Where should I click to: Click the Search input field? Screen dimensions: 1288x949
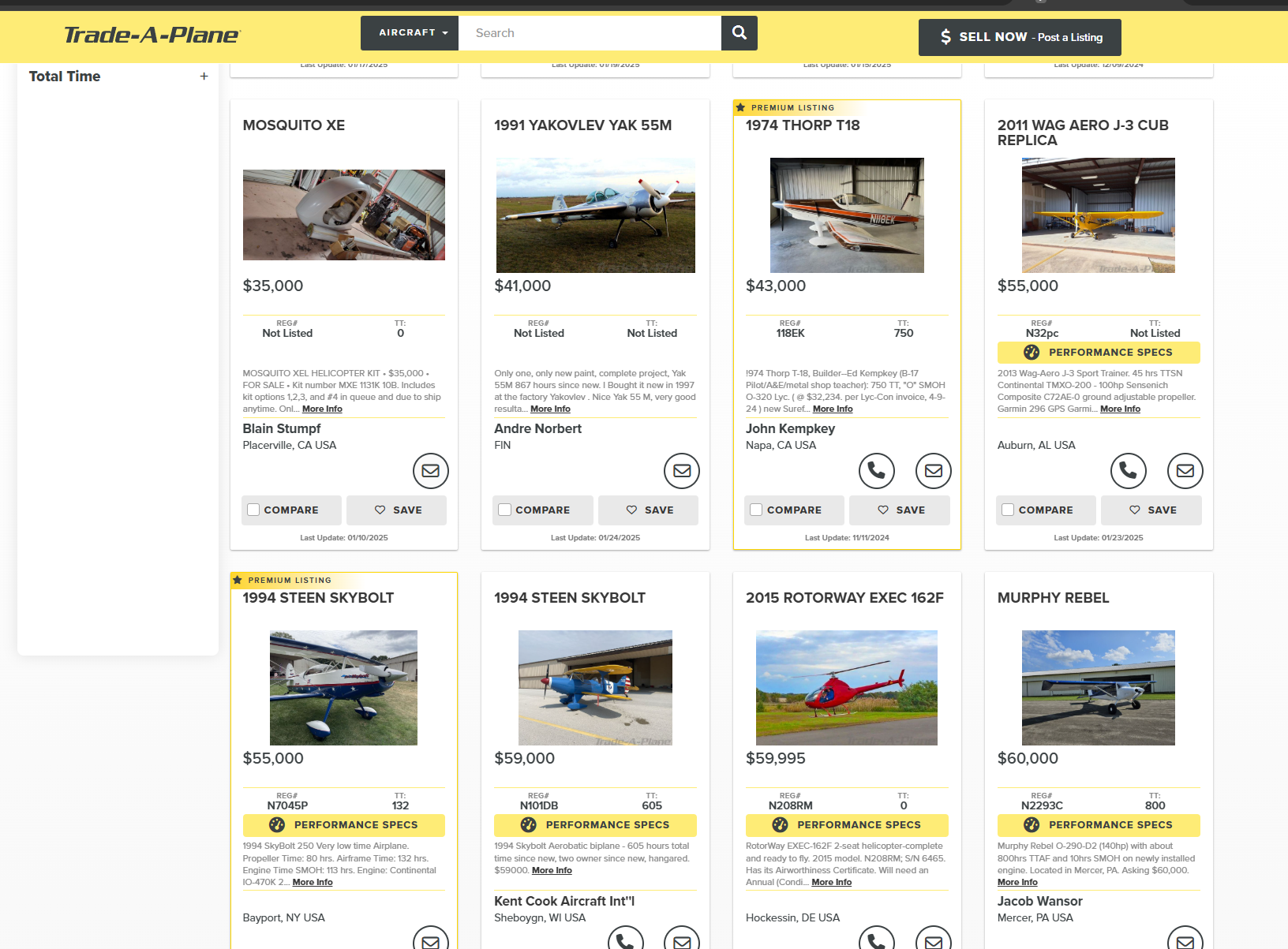[x=590, y=33]
